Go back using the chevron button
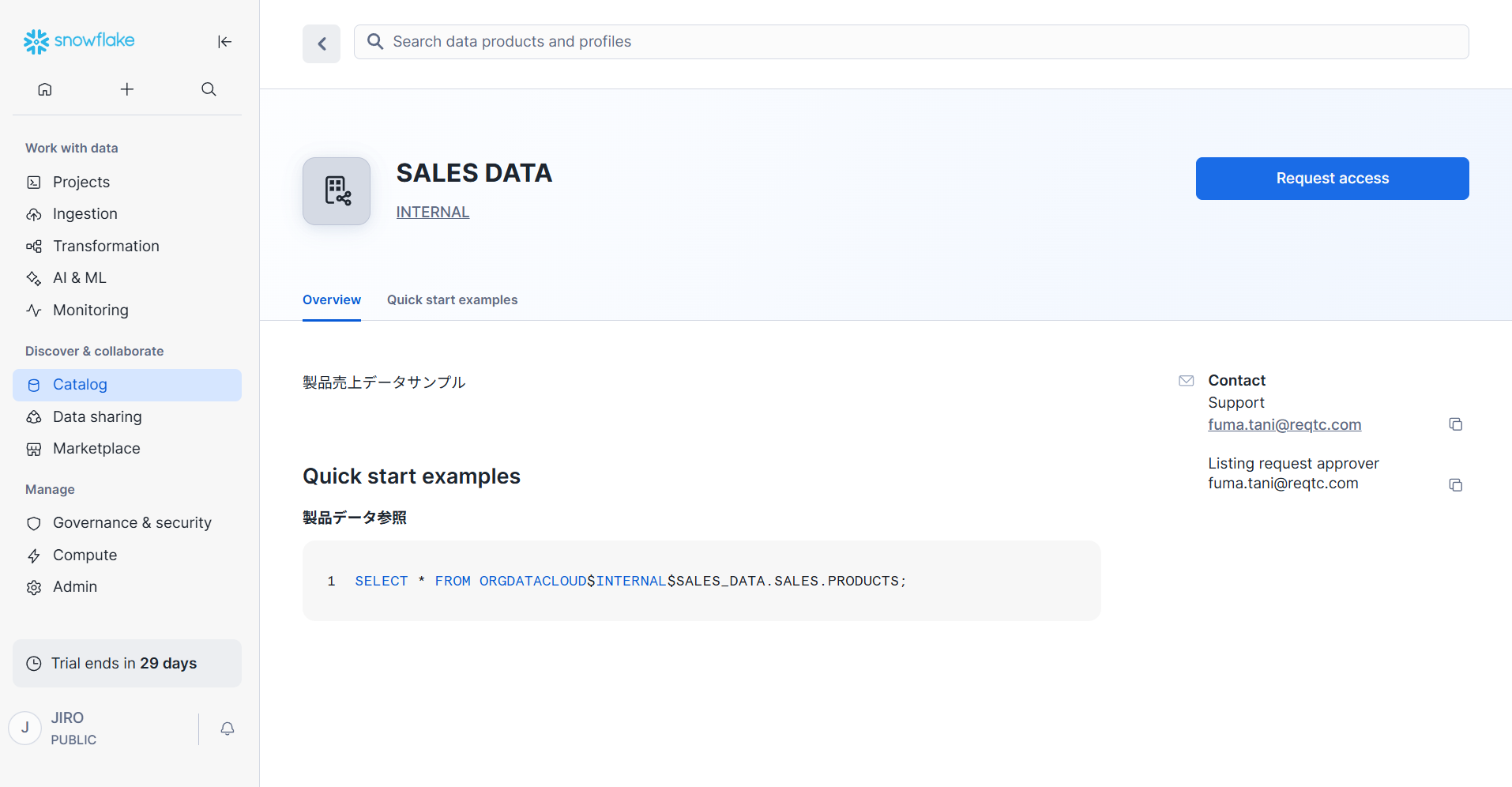Screen dimensions: 1512x787 [322, 43]
